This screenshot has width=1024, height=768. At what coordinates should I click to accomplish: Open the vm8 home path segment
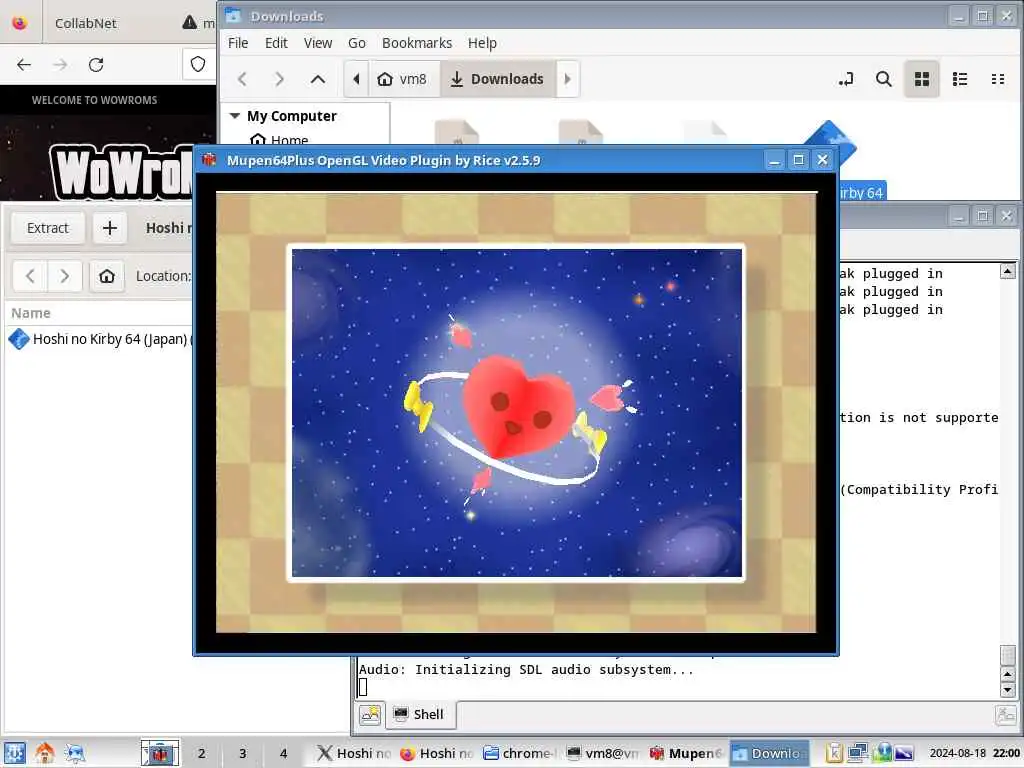coord(402,79)
